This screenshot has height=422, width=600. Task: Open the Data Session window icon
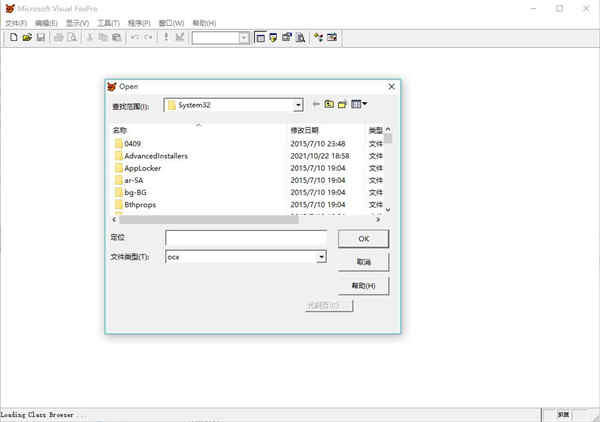(273, 37)
